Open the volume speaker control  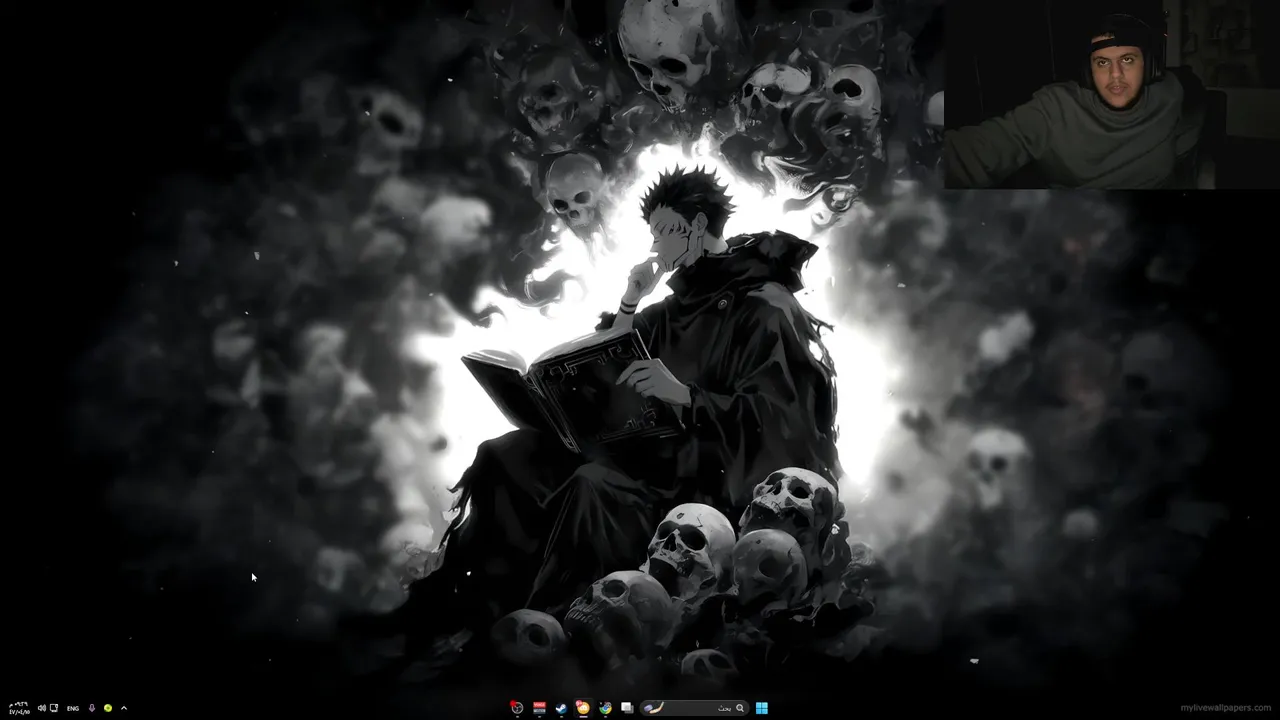tap(41, 708)
